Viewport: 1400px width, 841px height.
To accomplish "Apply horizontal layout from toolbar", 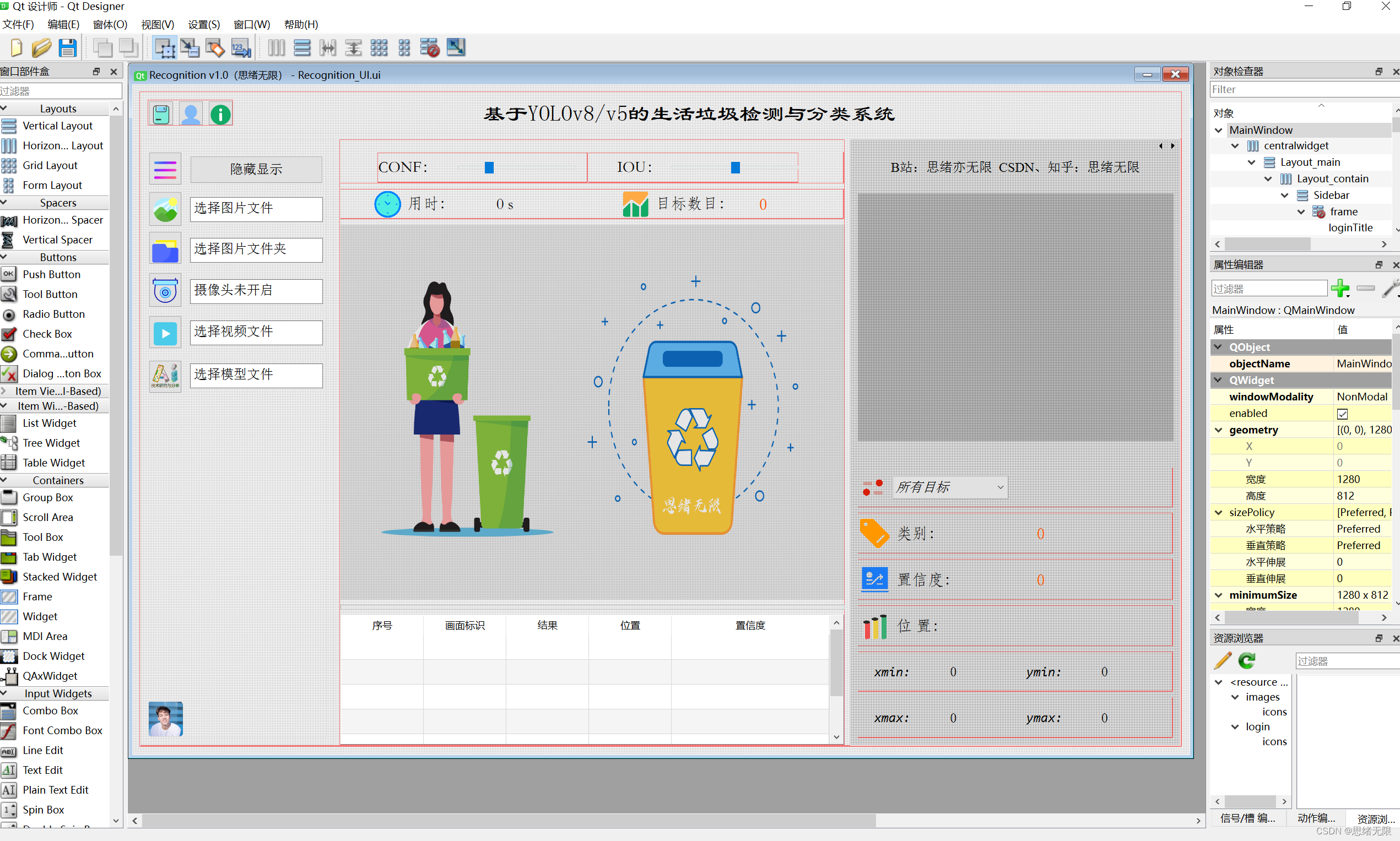I will pyautogui.click(x=276, y=47).
